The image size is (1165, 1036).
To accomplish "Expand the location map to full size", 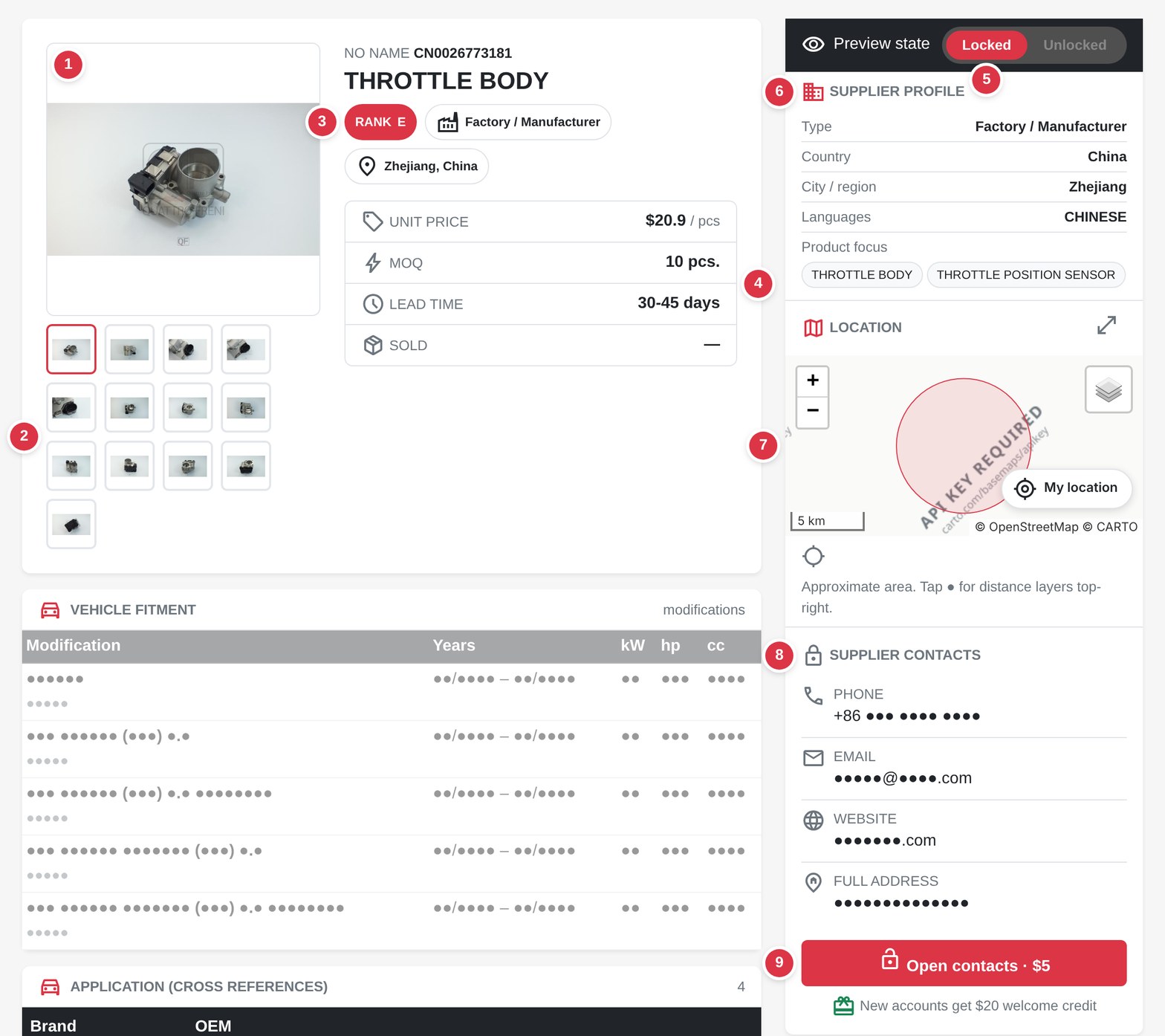I will click(x=1106, y=326).
